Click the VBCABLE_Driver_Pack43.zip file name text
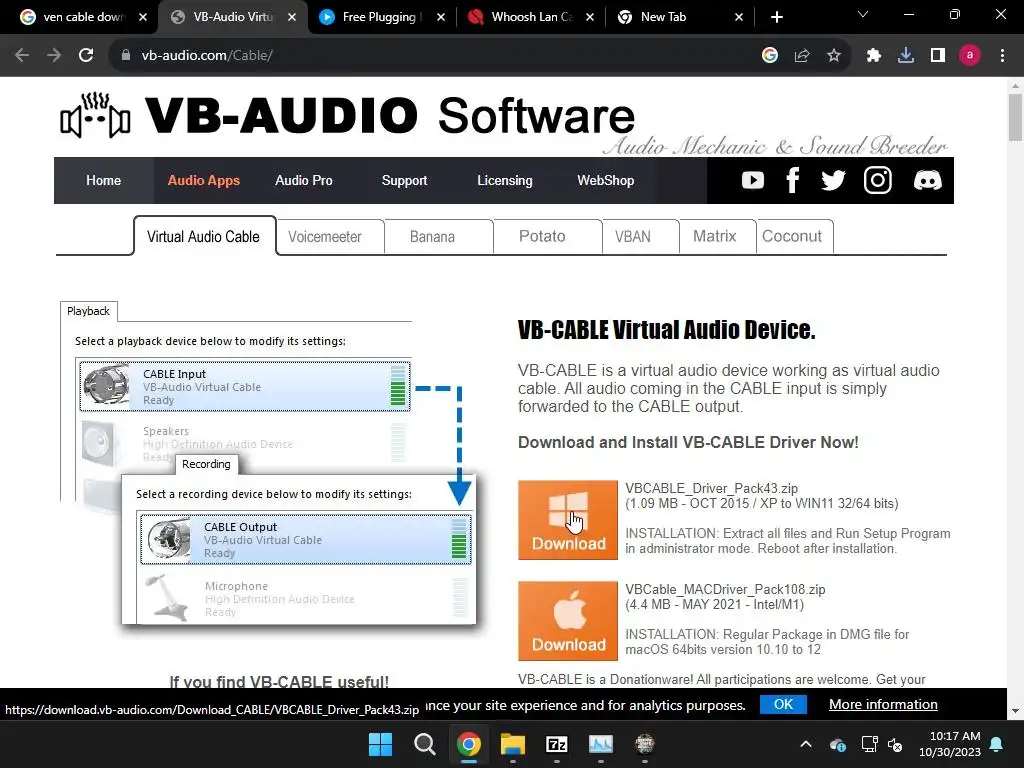This screenshot has height=768, width=1024. tap(711, 488)
